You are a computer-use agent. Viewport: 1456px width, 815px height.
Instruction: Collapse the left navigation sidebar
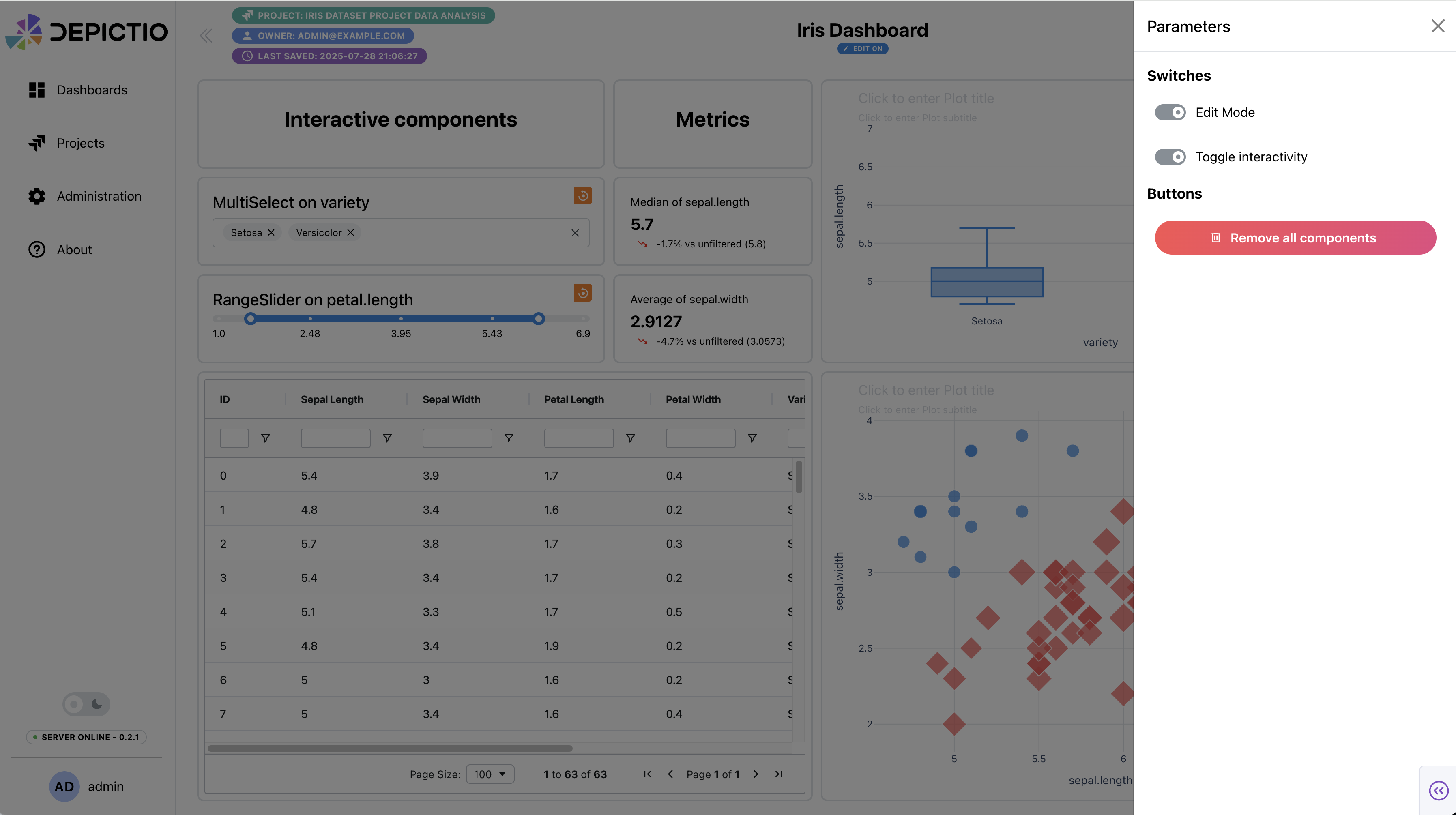click(206, 35)
